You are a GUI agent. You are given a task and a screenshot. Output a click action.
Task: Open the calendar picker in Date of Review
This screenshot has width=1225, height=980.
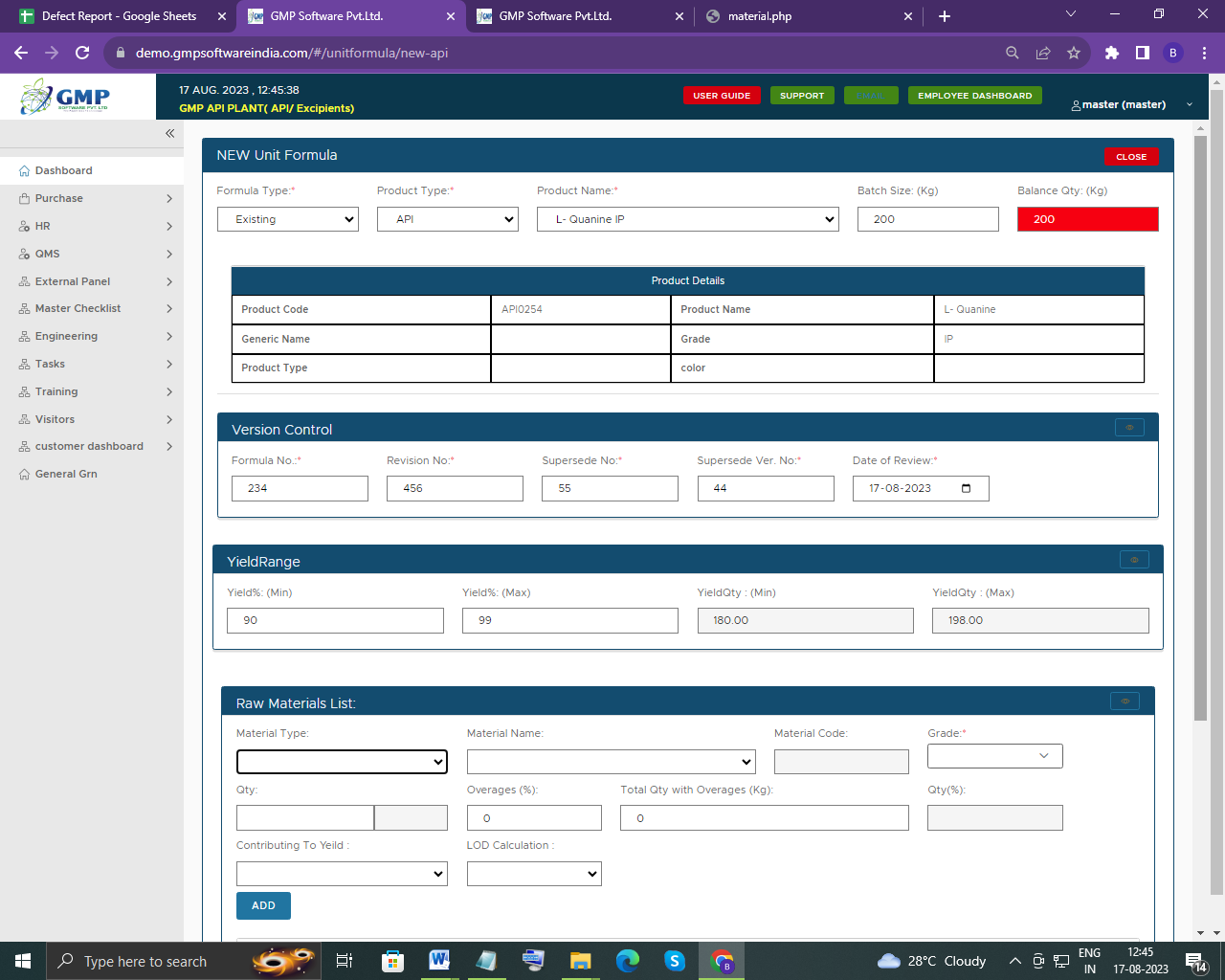[x=966, y=488]
